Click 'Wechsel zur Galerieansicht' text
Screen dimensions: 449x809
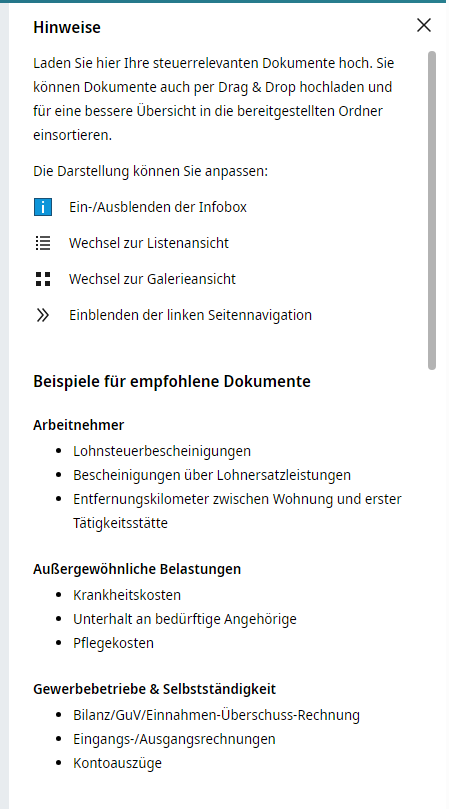pyautogui.click(x=152, y=279)
